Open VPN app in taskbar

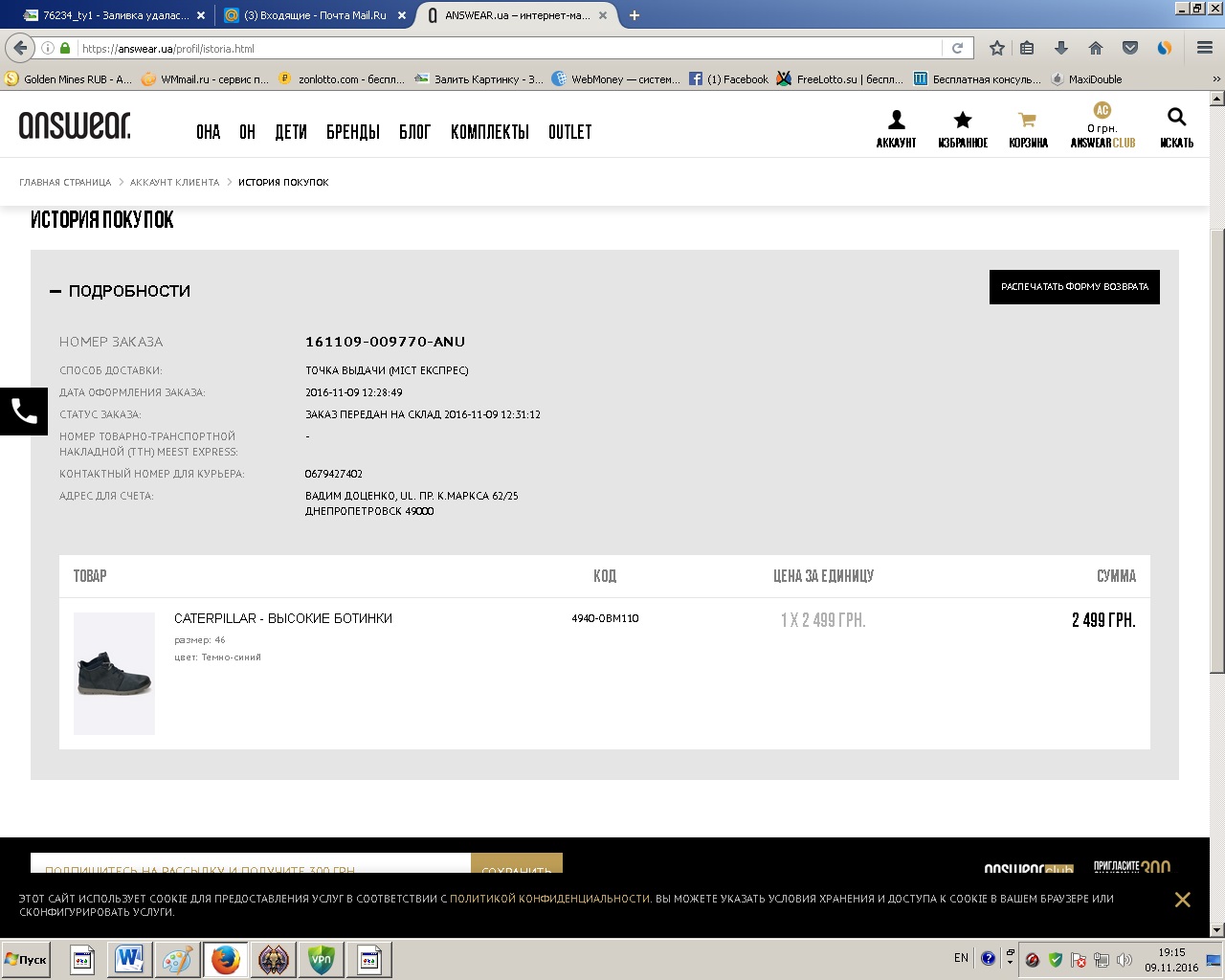click(x=322, y=960)
